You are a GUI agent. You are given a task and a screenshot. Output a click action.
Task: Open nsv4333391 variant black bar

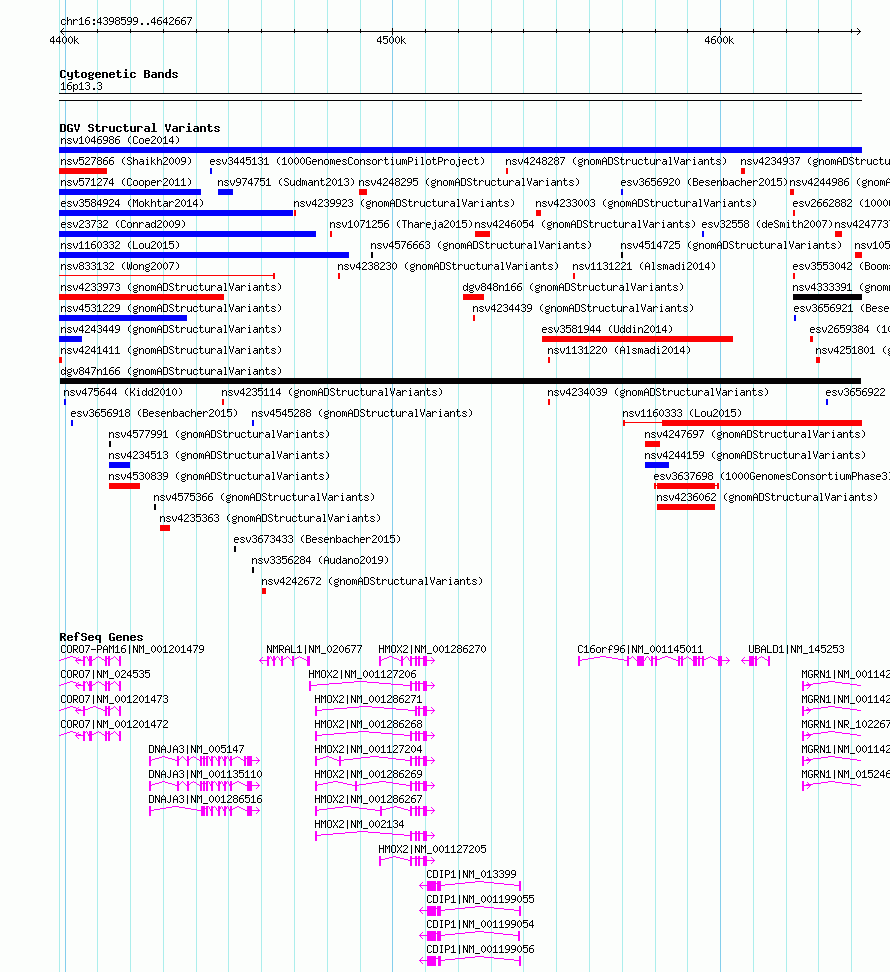click(x=827, y=297)
